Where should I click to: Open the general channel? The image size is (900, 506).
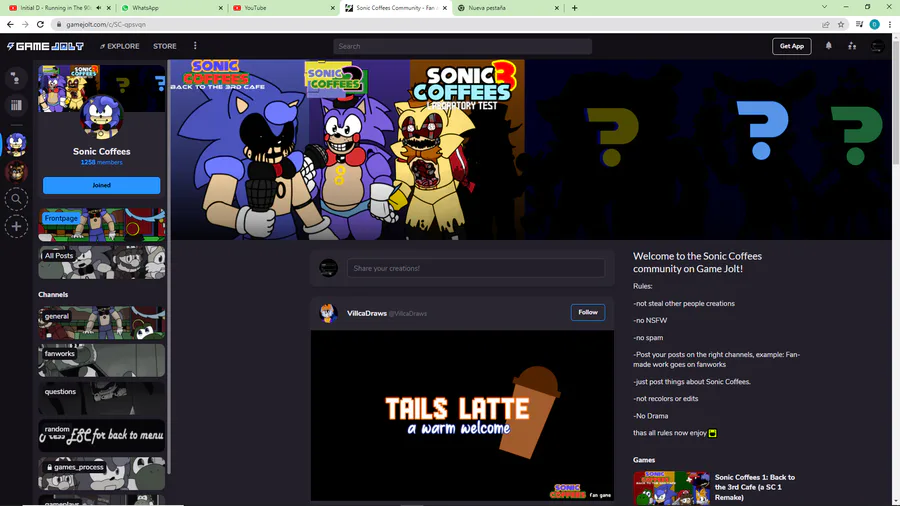[x=102, y=323]
